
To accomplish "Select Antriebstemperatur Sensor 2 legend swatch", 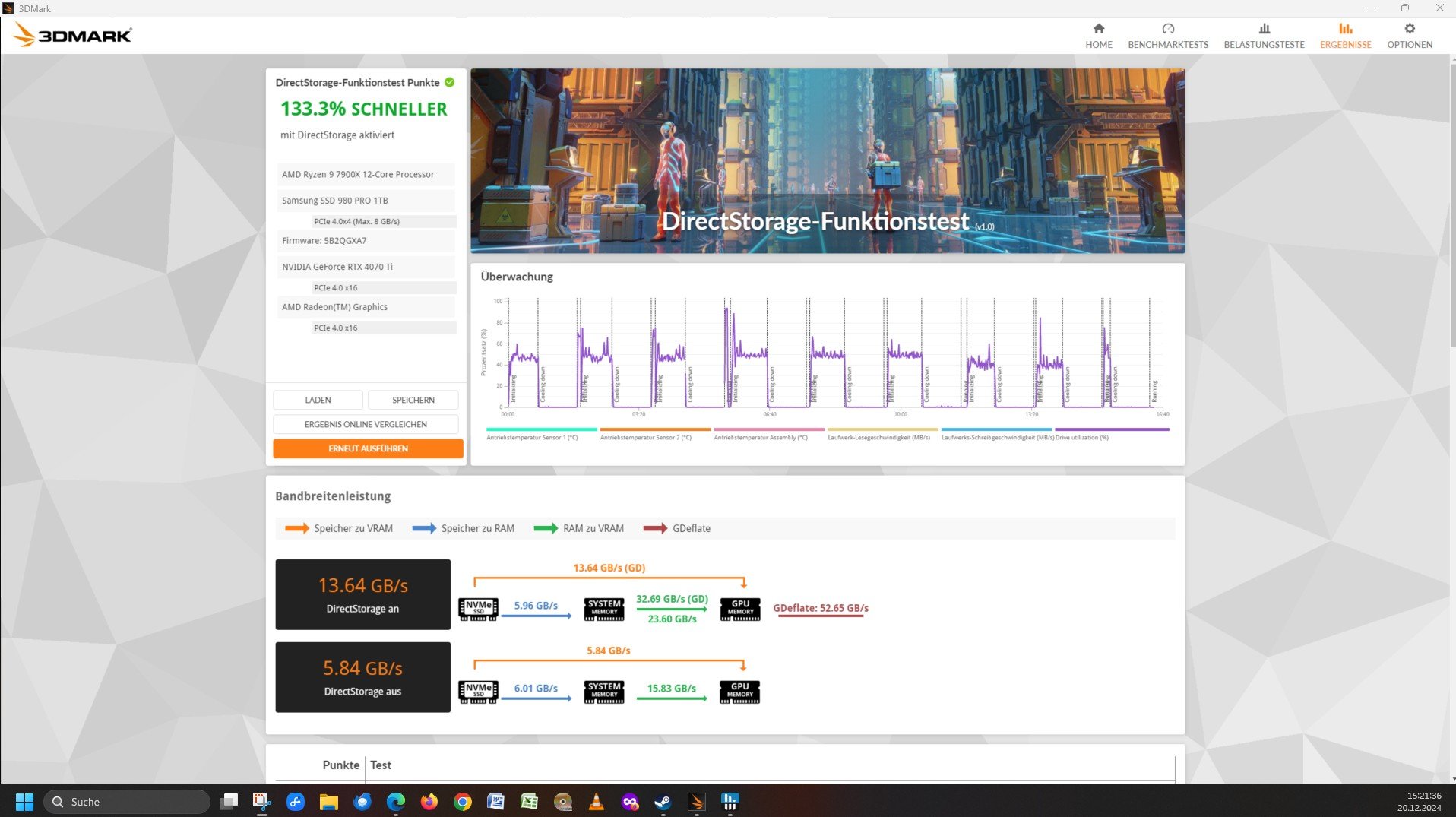I will 655,429.
